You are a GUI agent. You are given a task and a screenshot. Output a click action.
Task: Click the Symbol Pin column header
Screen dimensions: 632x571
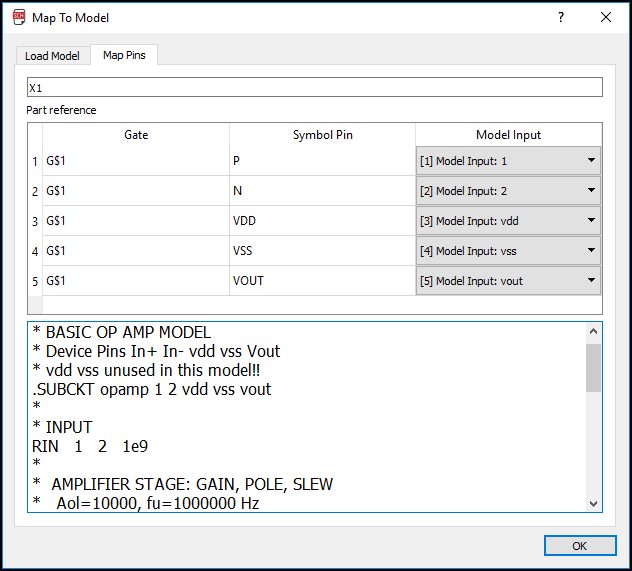322,135
